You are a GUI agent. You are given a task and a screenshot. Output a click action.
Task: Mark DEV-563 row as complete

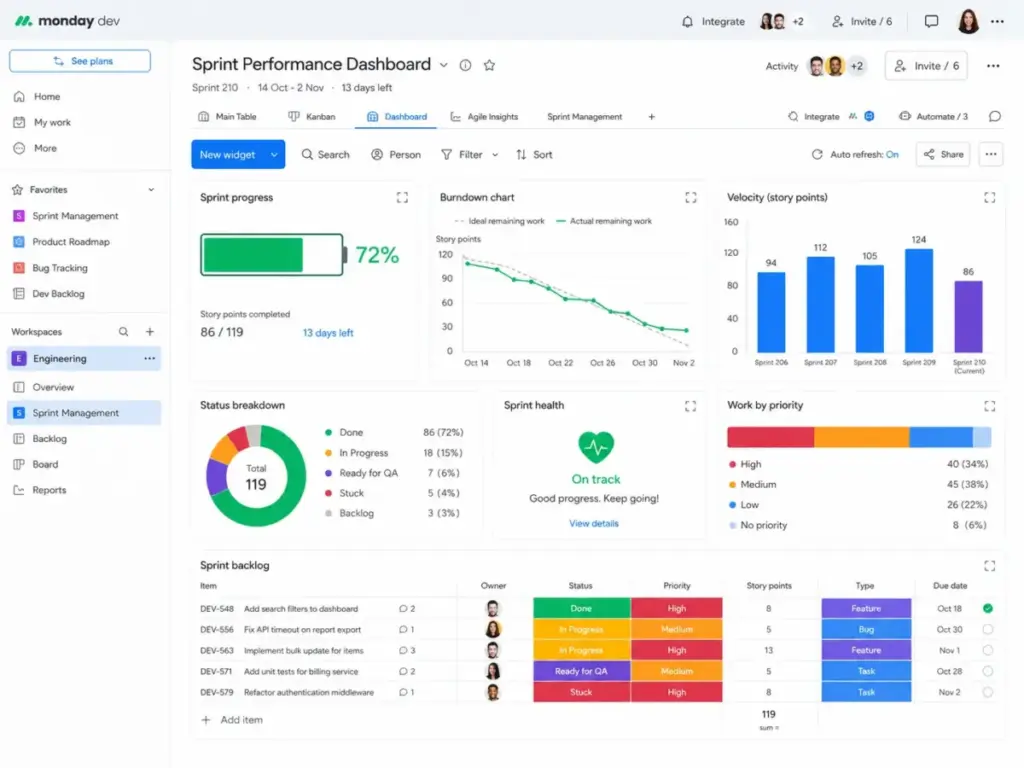click(x=987, y=650)
